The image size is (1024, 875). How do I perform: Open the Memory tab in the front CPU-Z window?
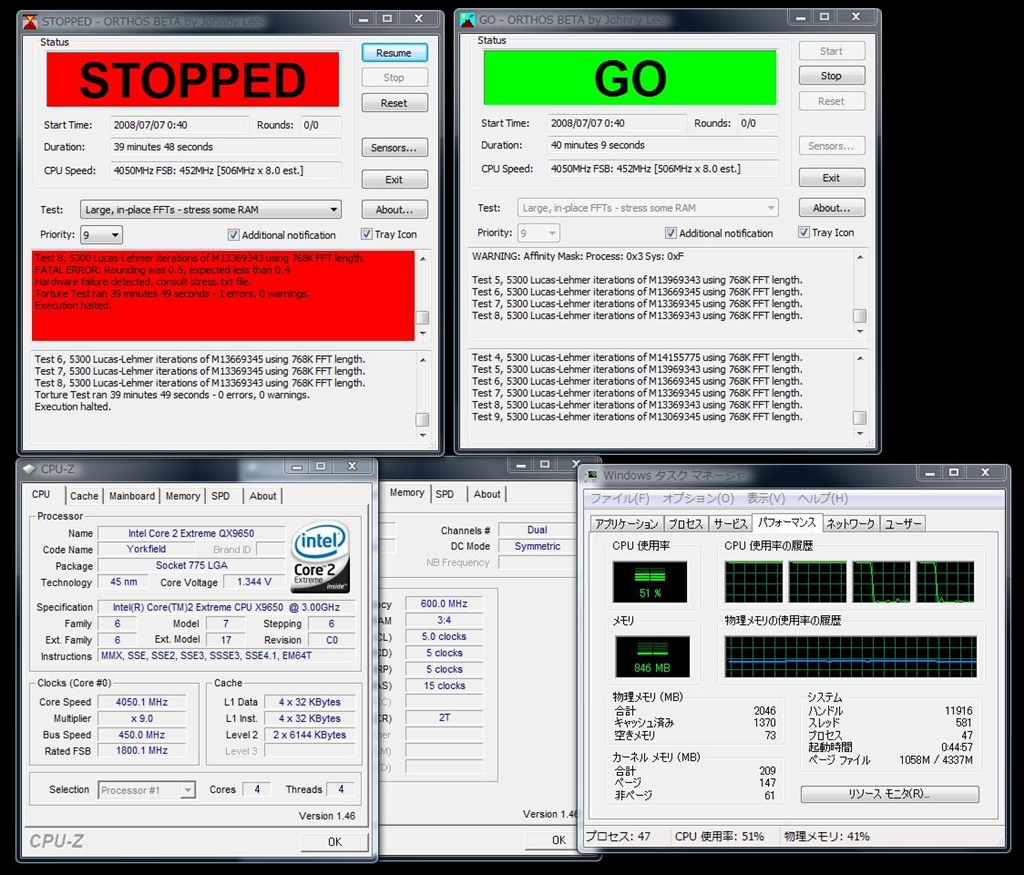pos(183,496)
